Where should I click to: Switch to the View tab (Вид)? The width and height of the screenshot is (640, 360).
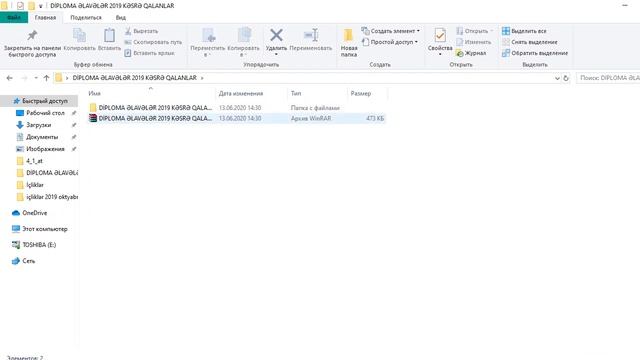120,18
